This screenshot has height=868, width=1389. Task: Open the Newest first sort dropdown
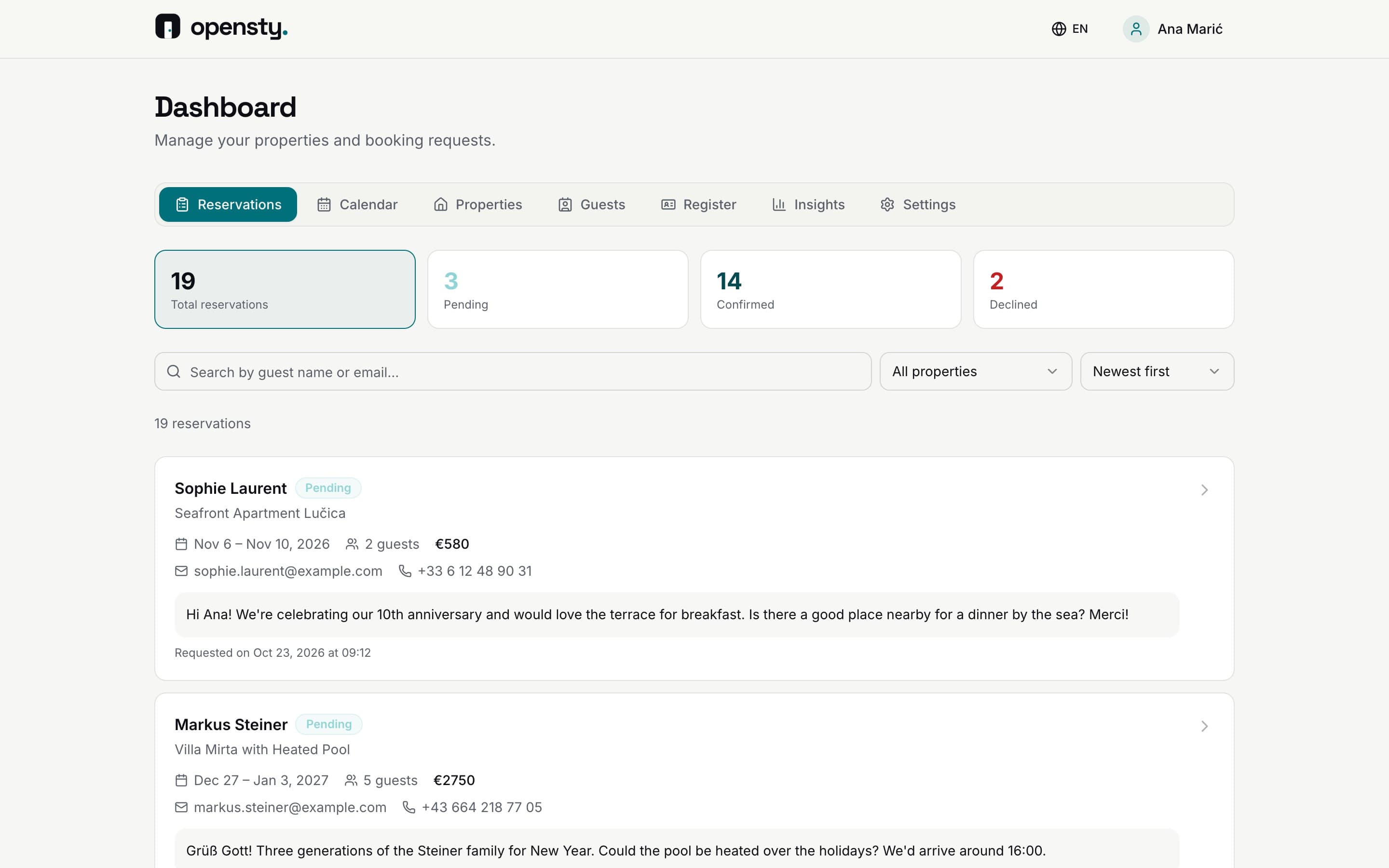[1157, 371]
